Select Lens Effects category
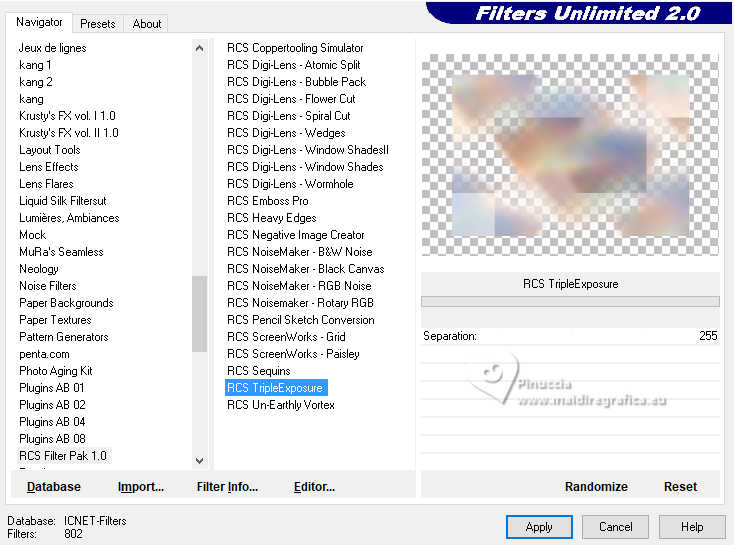The width and height of the screenshot is (734, 545). point(49,167)
